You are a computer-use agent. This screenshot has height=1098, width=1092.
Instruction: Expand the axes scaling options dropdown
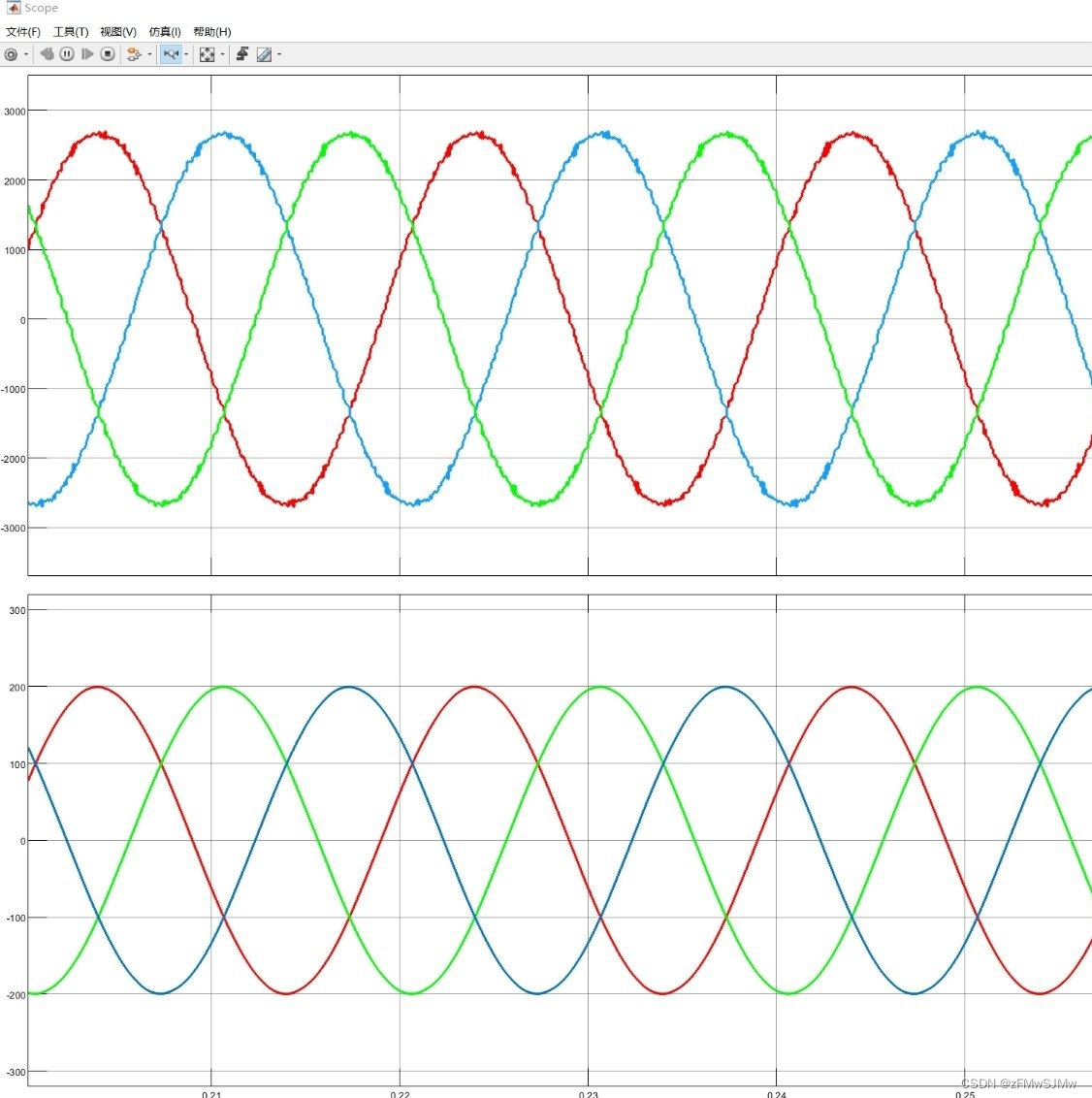(223, 54)
